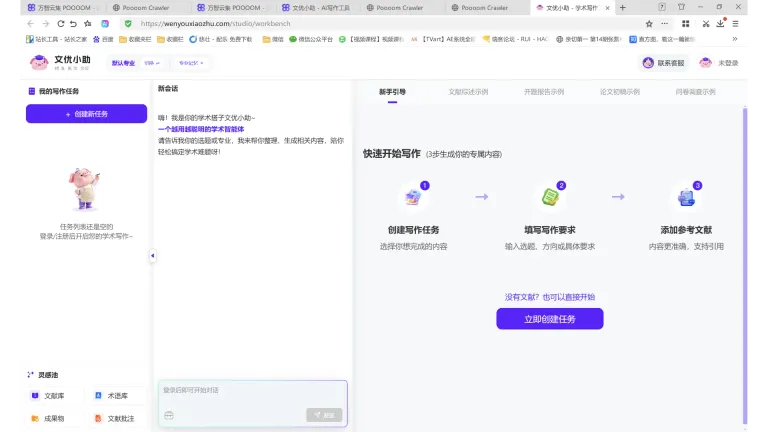
Task: Click step 1 创建写作任务 icon
Action: click(413, 197)
